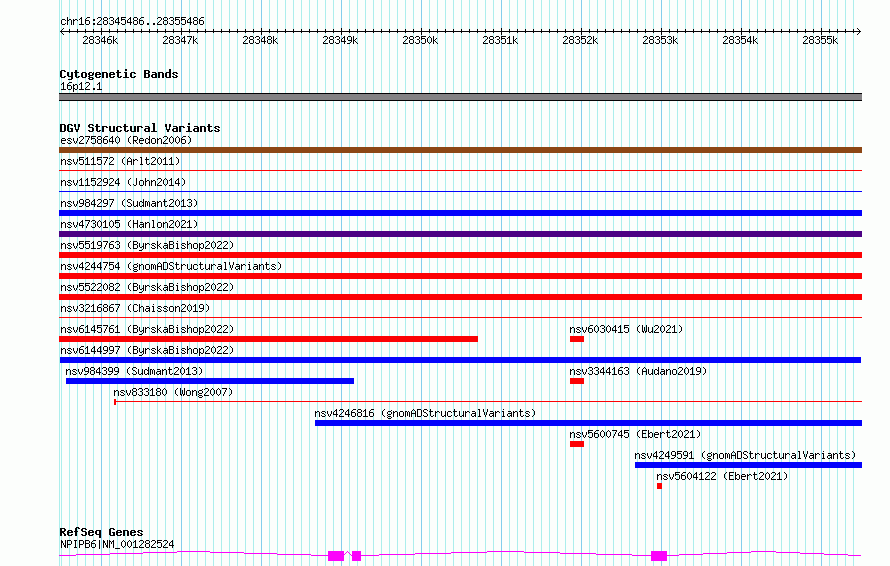The width and height of the screenshot is (890, 566).
Task: Select the 16p12.1 band label
Action: pyautogui.click(x=81, y=86)
